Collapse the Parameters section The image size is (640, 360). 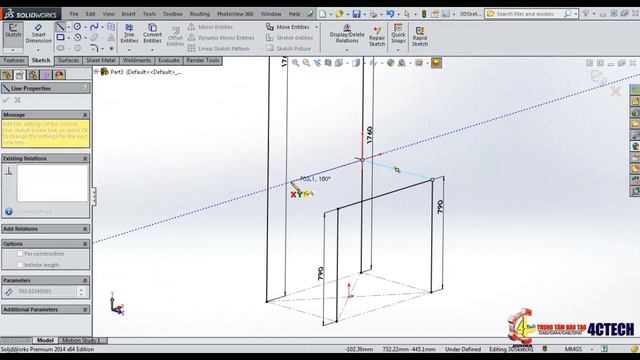(x=85, y=280)
